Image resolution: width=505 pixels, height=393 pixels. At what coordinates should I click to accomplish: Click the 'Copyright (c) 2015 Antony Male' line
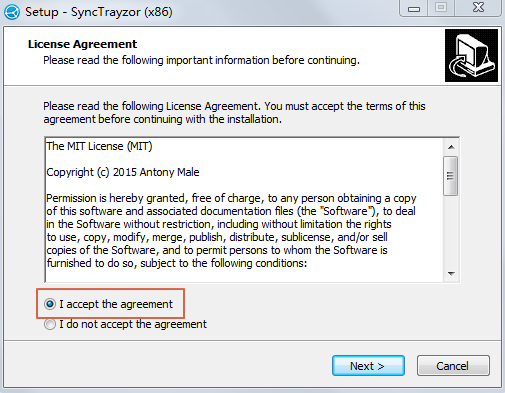click(x=123, y=172)
